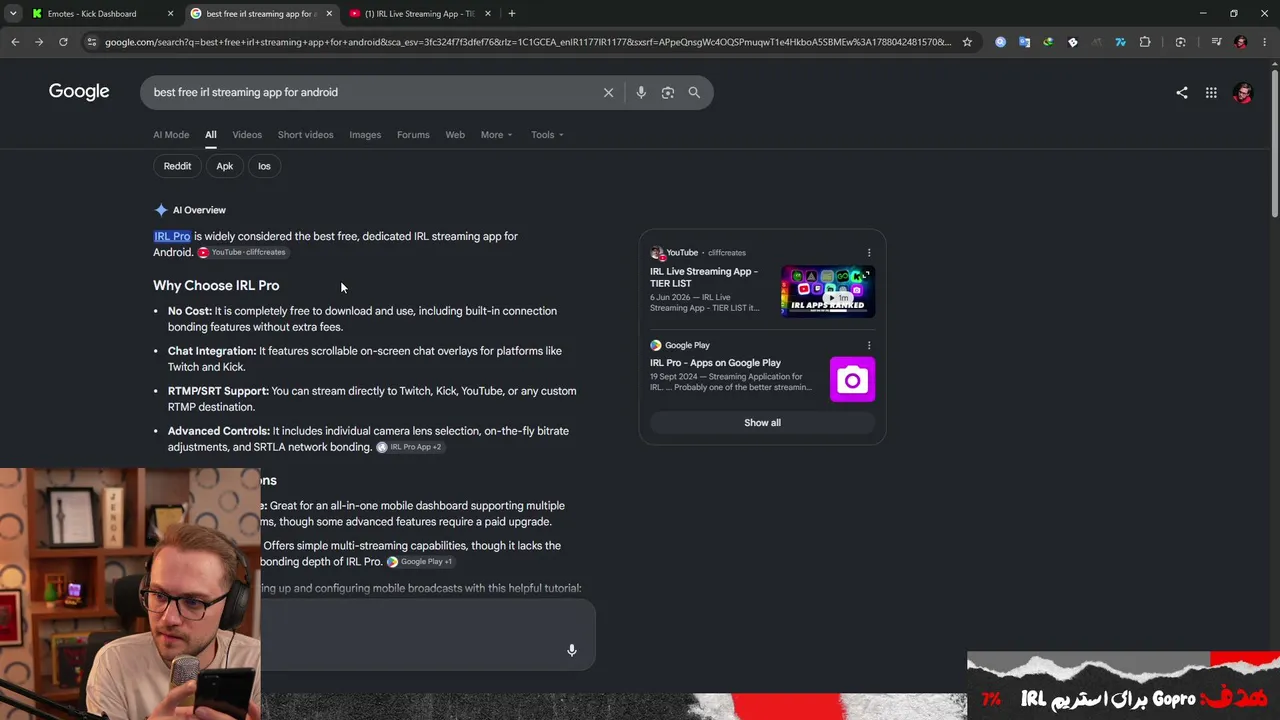Open the Extensions puzzle menu
1280x720 pixels.
(x=1145, y=42)
